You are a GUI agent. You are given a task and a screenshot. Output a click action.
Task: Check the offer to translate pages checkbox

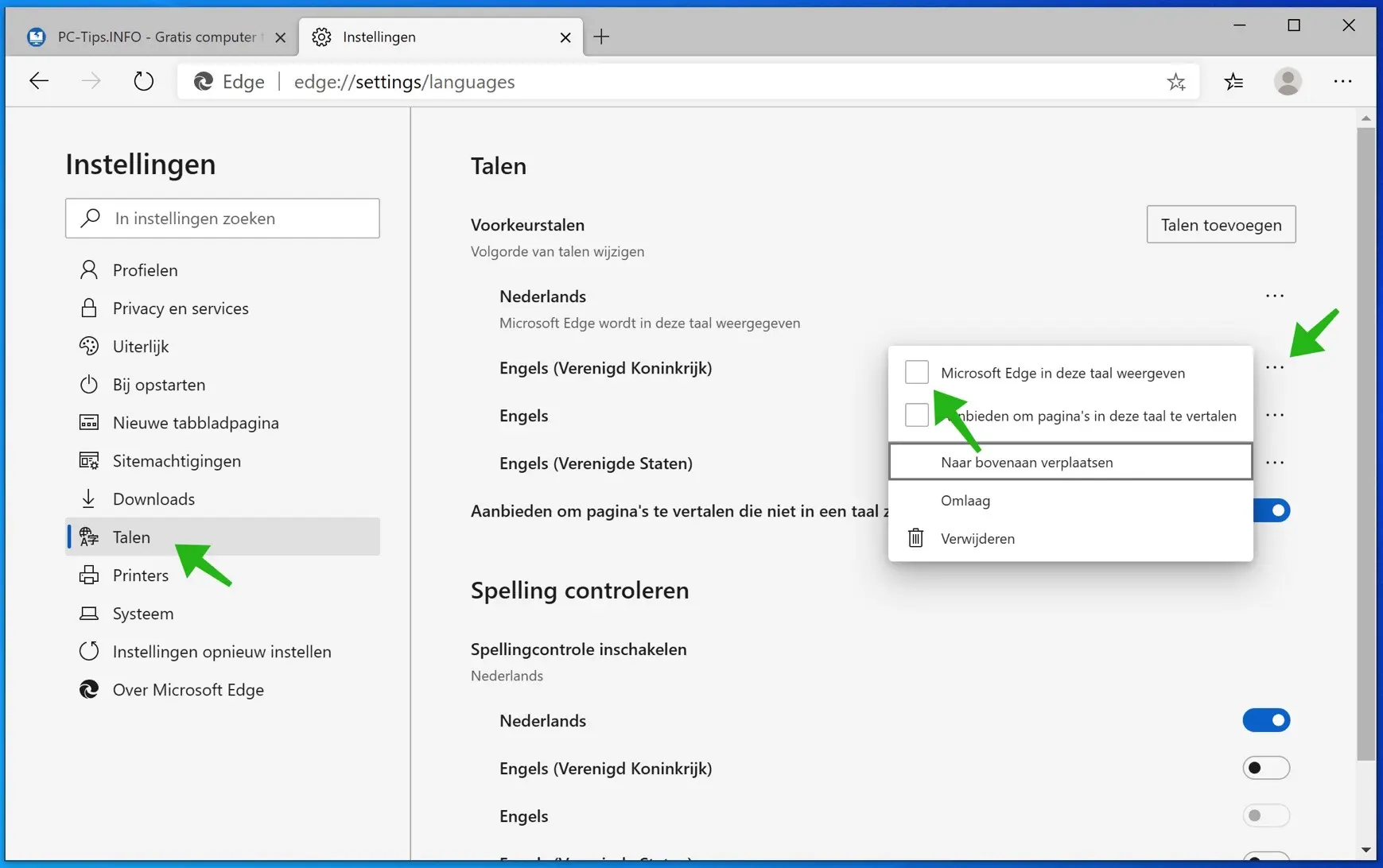[x=917, y=415]
